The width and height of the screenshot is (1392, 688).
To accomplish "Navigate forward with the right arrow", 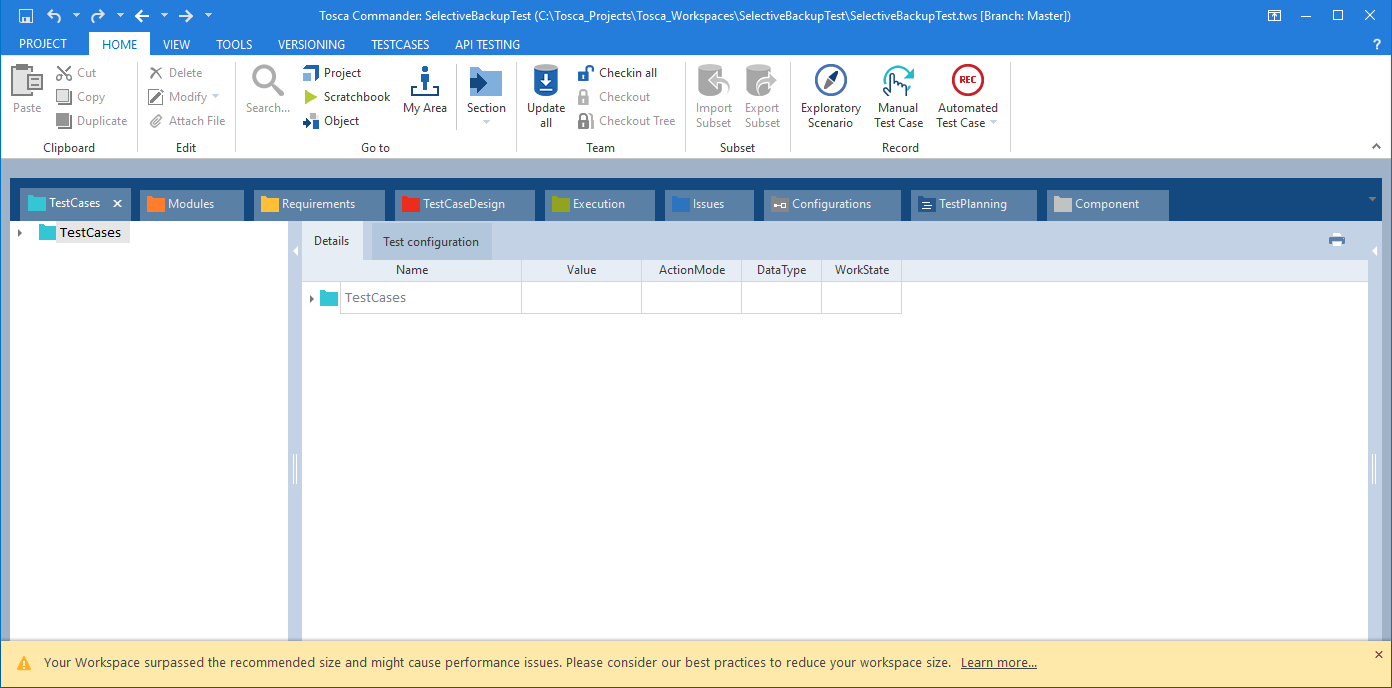I will [186, 16].
